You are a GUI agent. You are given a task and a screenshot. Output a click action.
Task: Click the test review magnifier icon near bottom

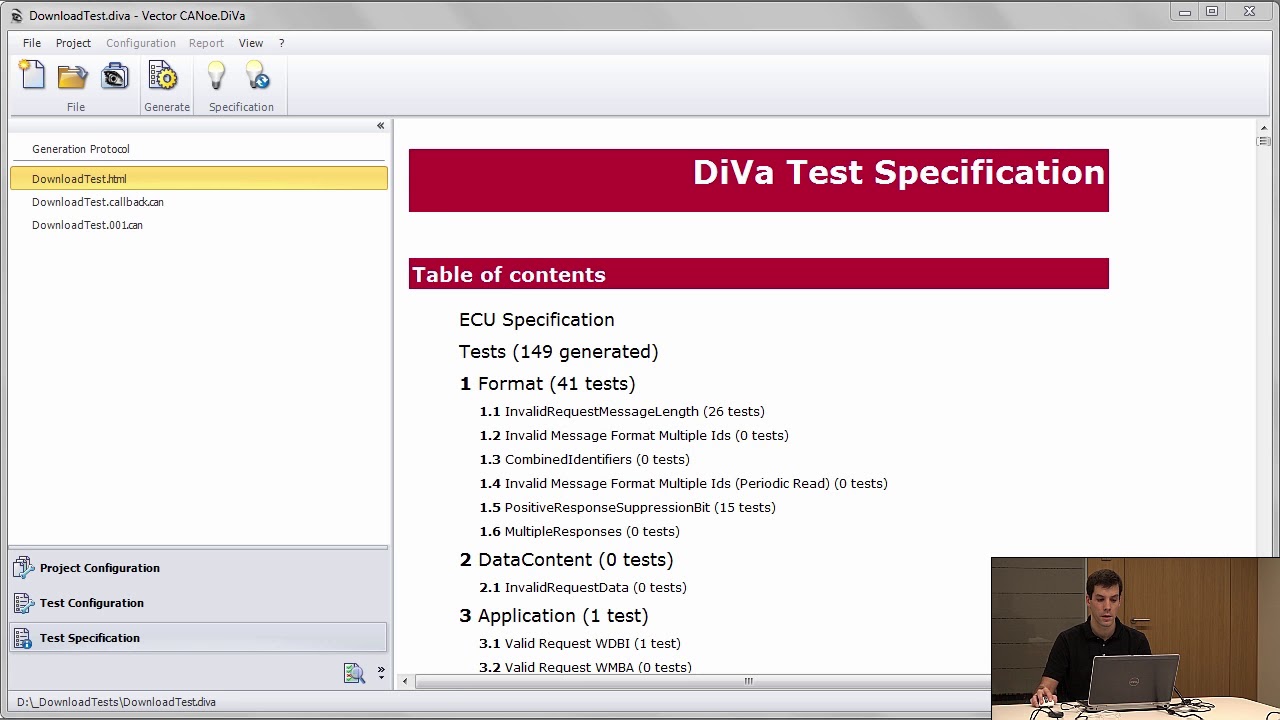(355, 672)
